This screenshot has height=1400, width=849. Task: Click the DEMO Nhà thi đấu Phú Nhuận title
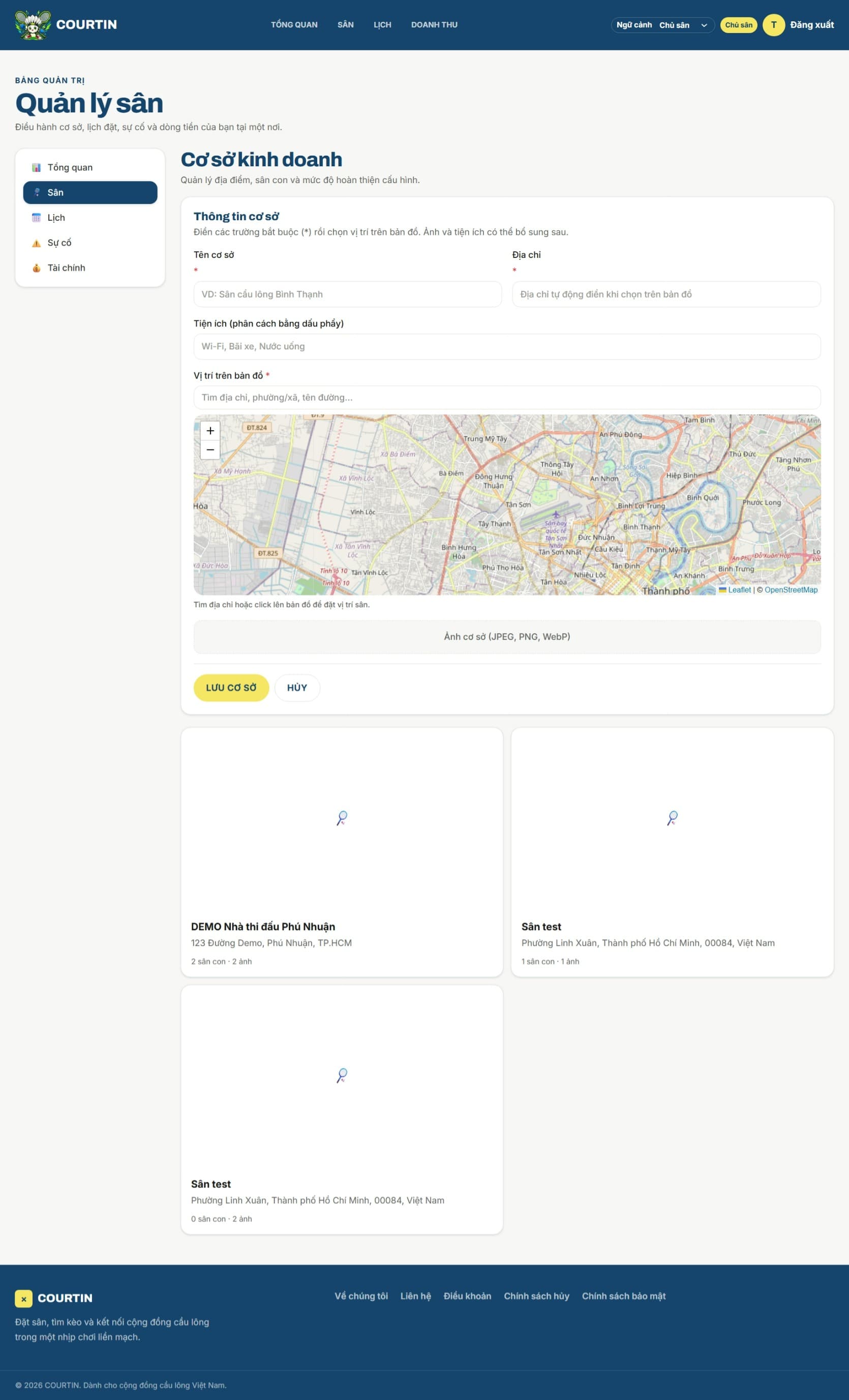tap(263, 927)
